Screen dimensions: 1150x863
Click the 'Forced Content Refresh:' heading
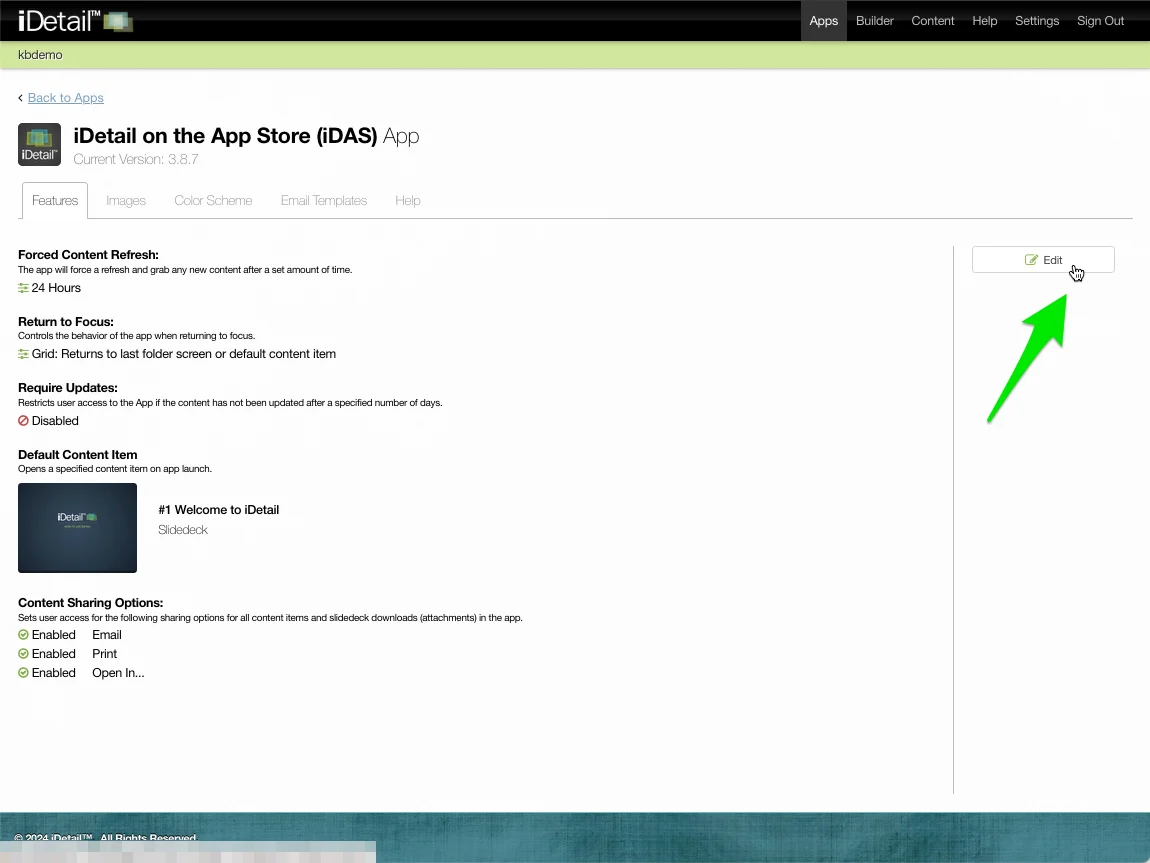click(88, 254)
